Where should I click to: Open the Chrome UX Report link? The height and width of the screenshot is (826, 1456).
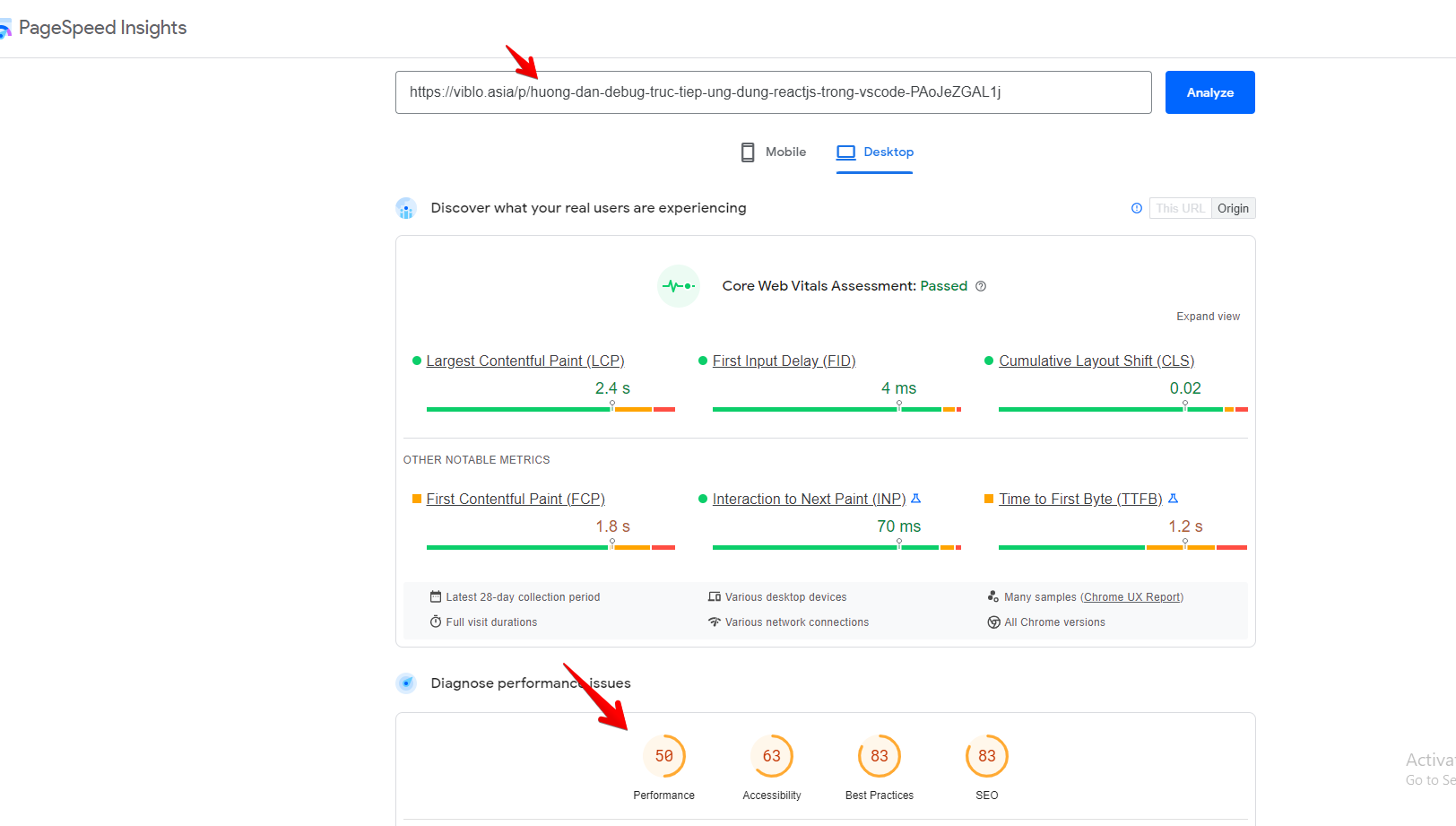1131,596
